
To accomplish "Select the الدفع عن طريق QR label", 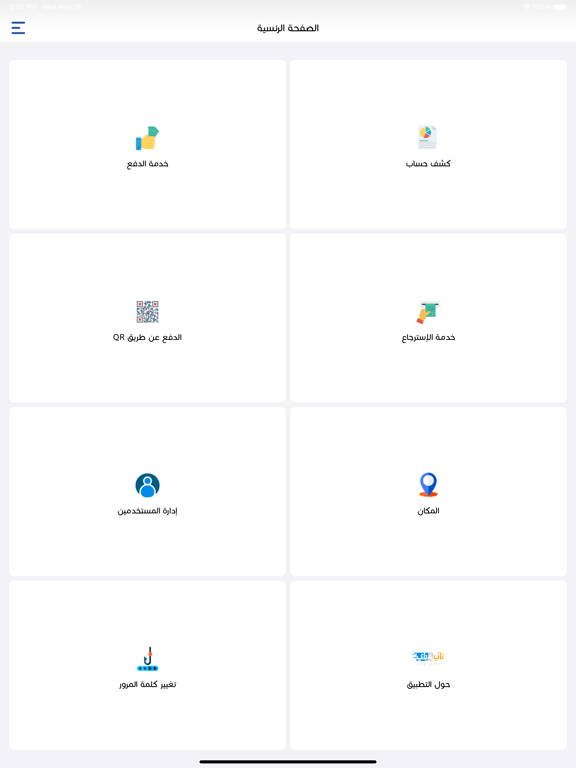I will click(147, 337).
